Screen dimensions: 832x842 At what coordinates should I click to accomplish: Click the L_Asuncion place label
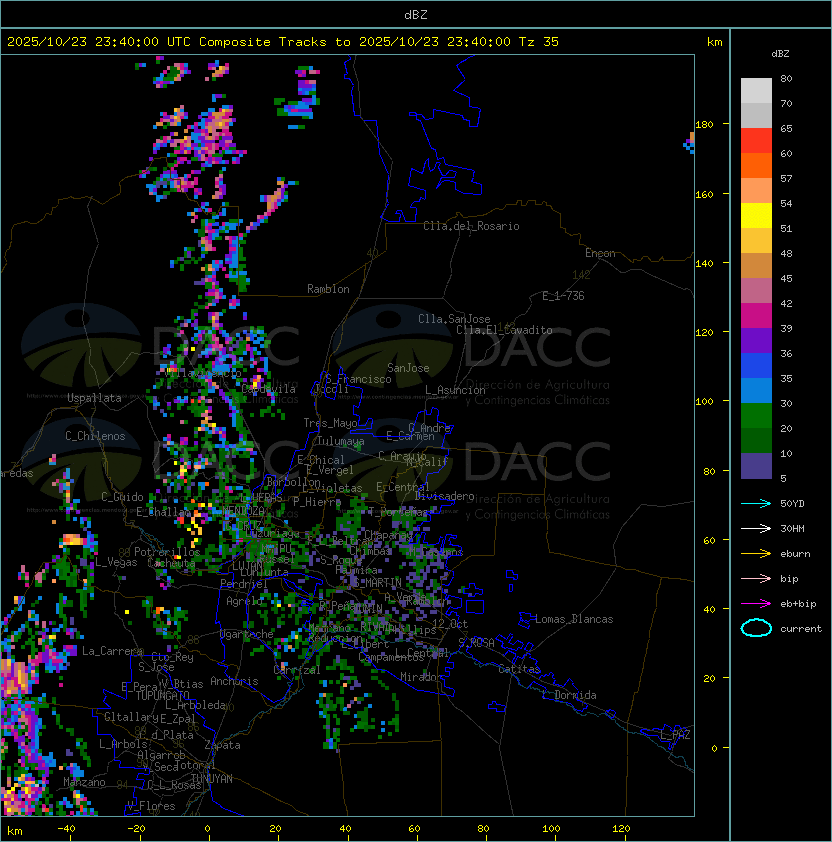[455, 390]
